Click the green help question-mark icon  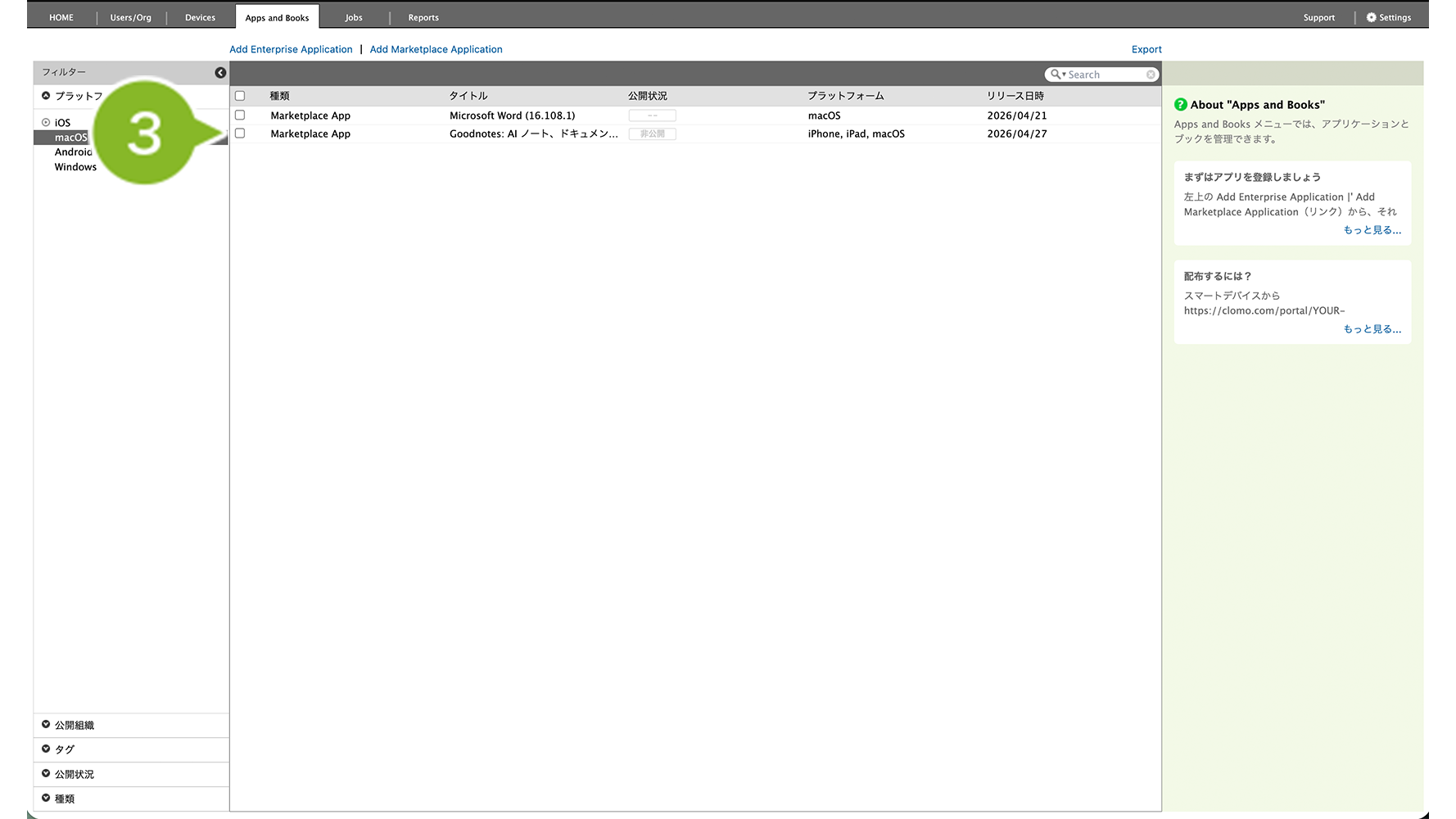pos(1181,105)
